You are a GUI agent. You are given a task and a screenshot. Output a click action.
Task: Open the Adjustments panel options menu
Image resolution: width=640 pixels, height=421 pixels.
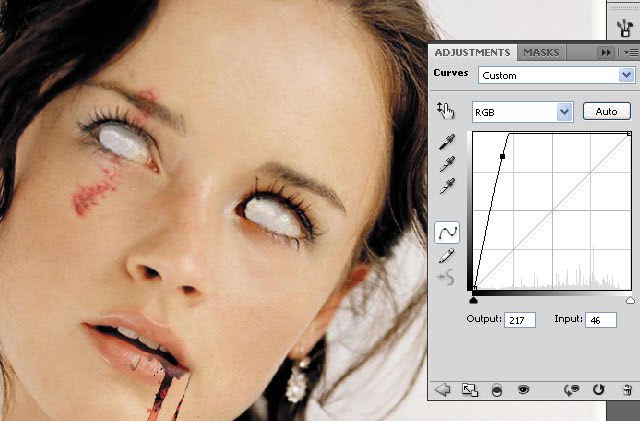coord(631,53)
